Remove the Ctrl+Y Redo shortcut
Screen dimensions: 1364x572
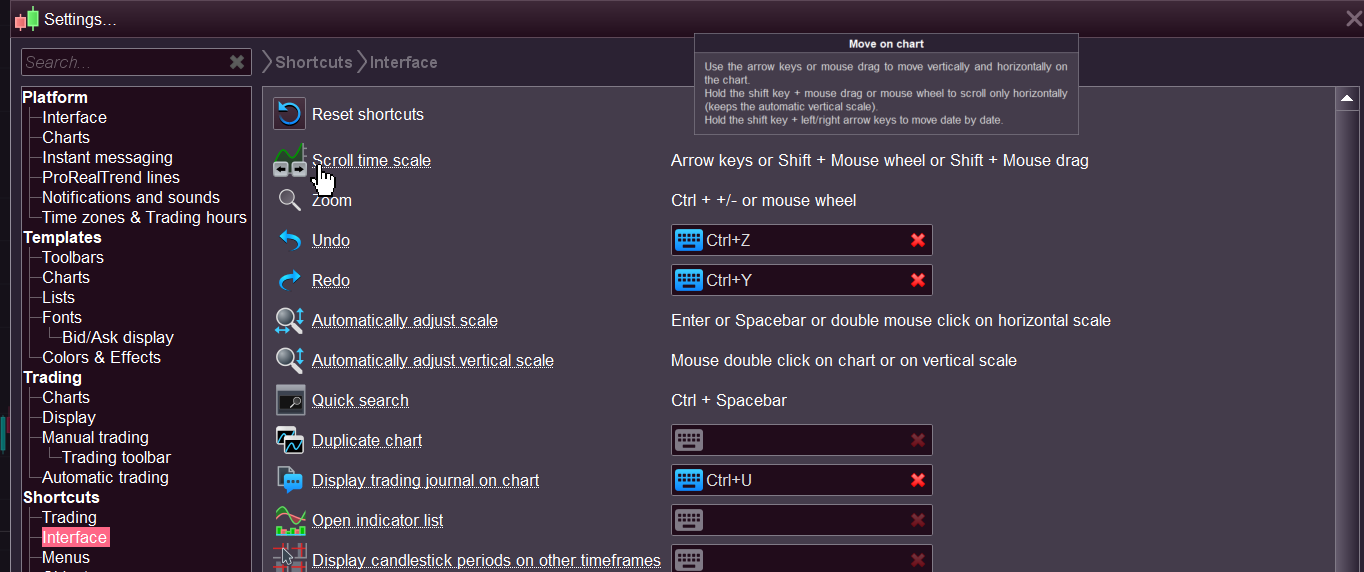click(x=917, y=280)
